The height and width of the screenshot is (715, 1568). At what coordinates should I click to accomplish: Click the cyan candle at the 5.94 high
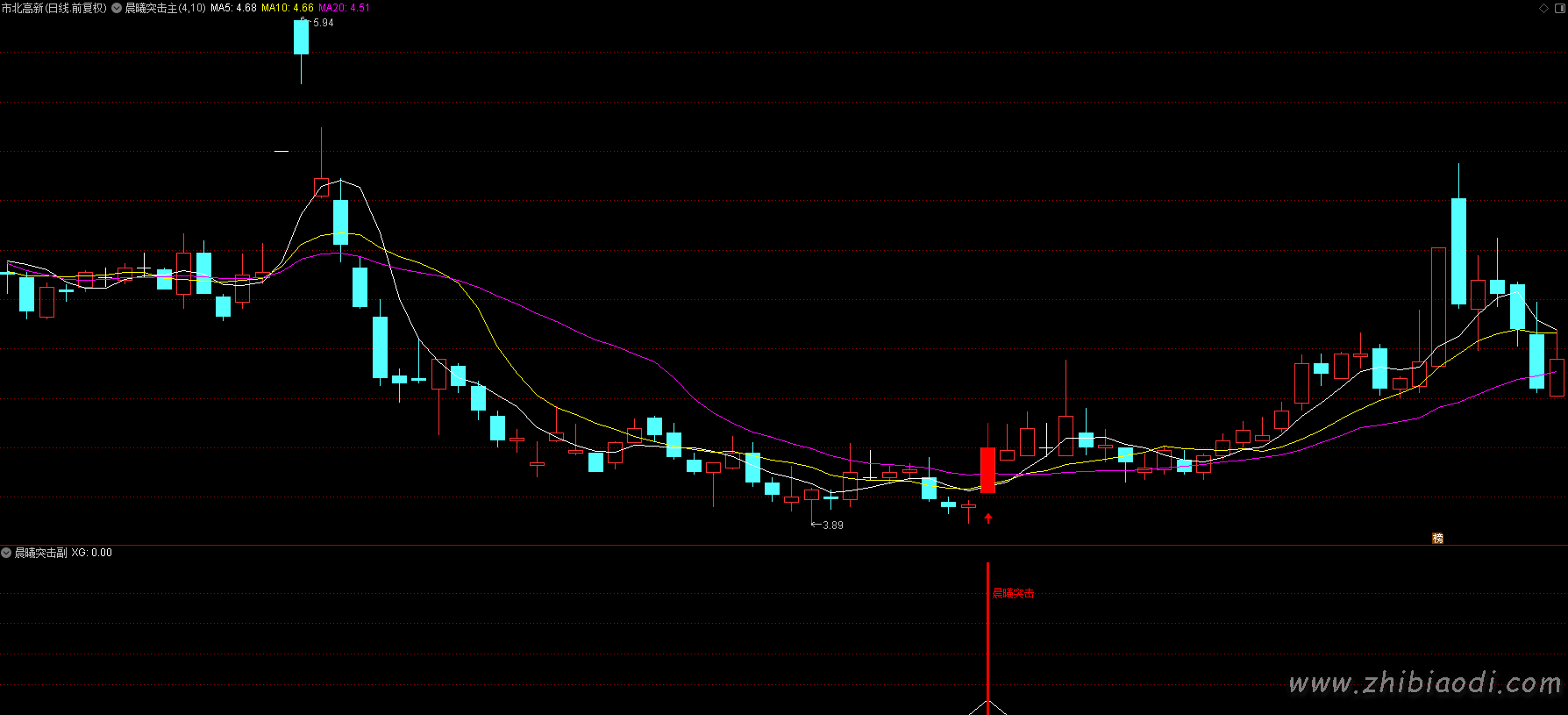pyautogui.click(x=301, y=38)
